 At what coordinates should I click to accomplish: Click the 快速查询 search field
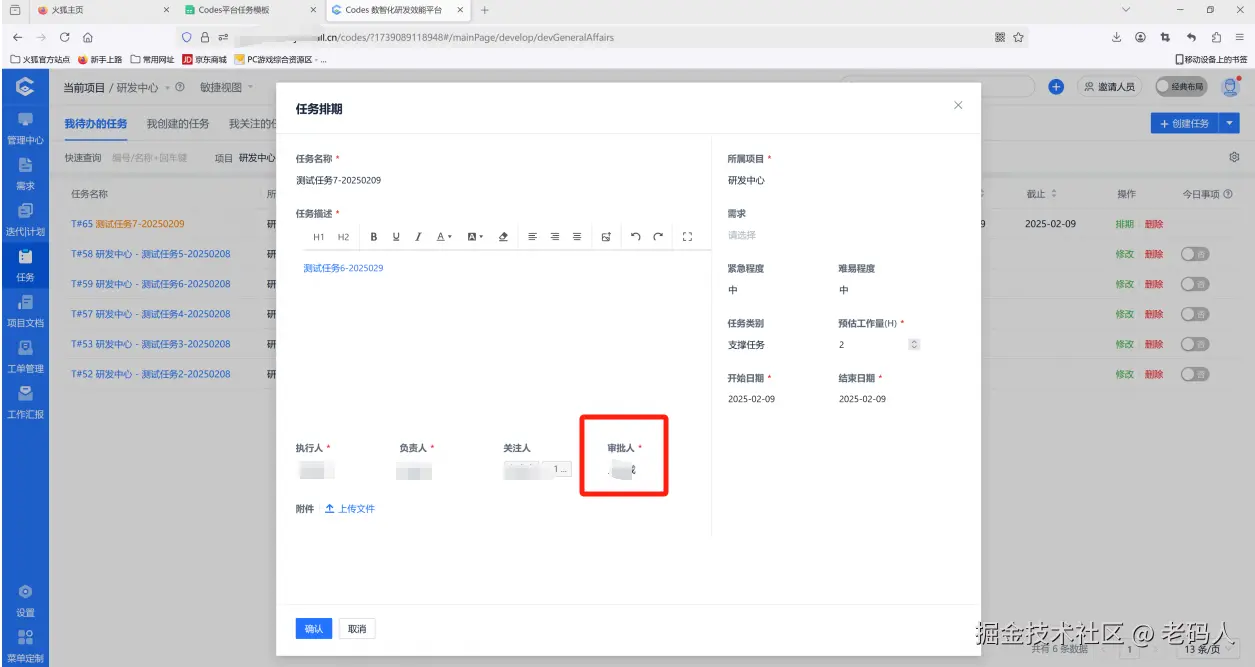click(150, 158)
